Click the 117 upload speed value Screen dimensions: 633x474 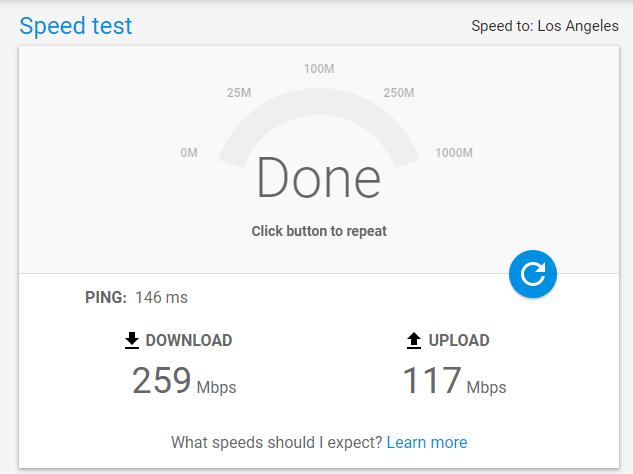[432, 381]
